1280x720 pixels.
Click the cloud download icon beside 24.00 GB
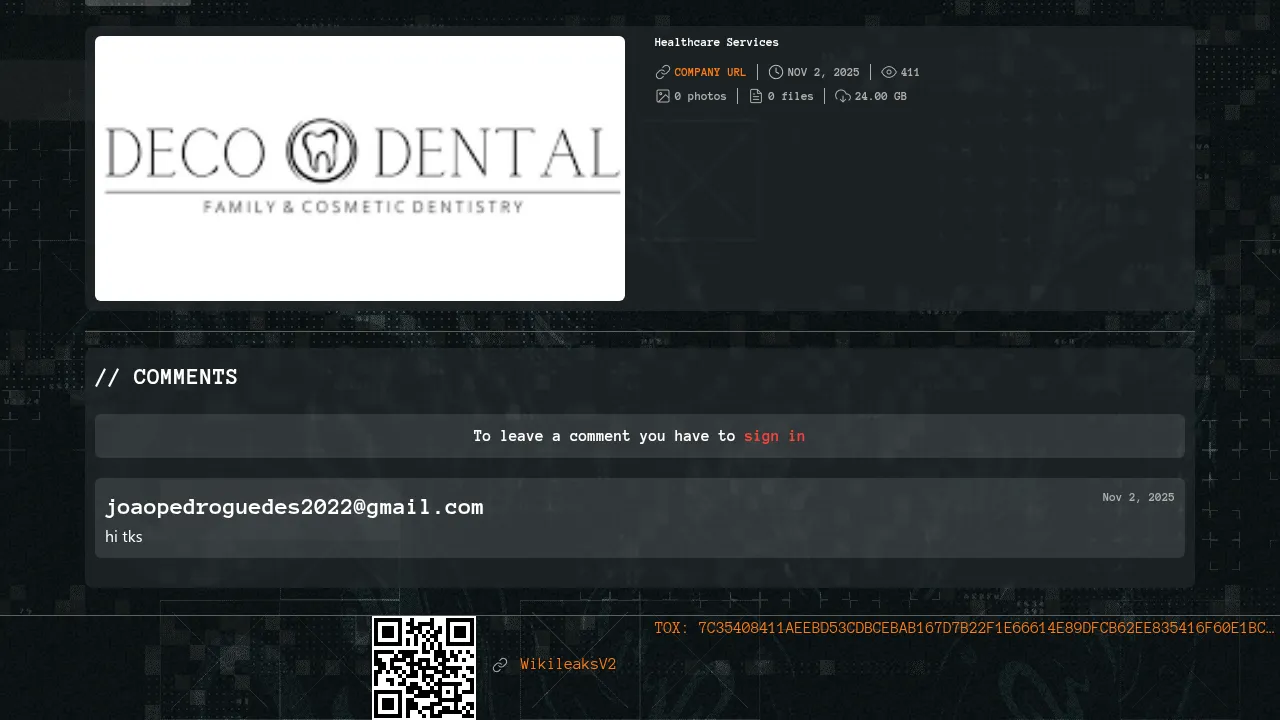[x=842, y=96]
